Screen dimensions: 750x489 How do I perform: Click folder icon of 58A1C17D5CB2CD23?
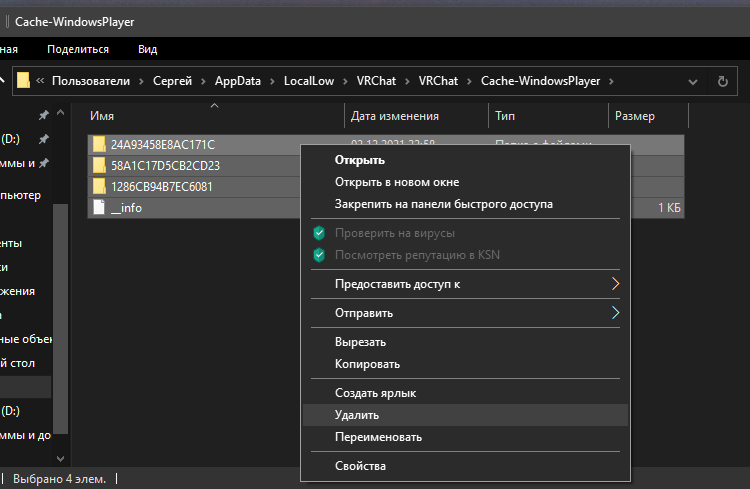click(99, 165)
